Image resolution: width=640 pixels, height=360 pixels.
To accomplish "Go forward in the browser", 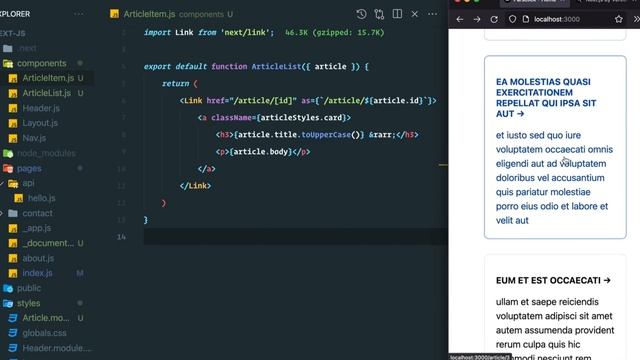I will click(x=477, y=19).
